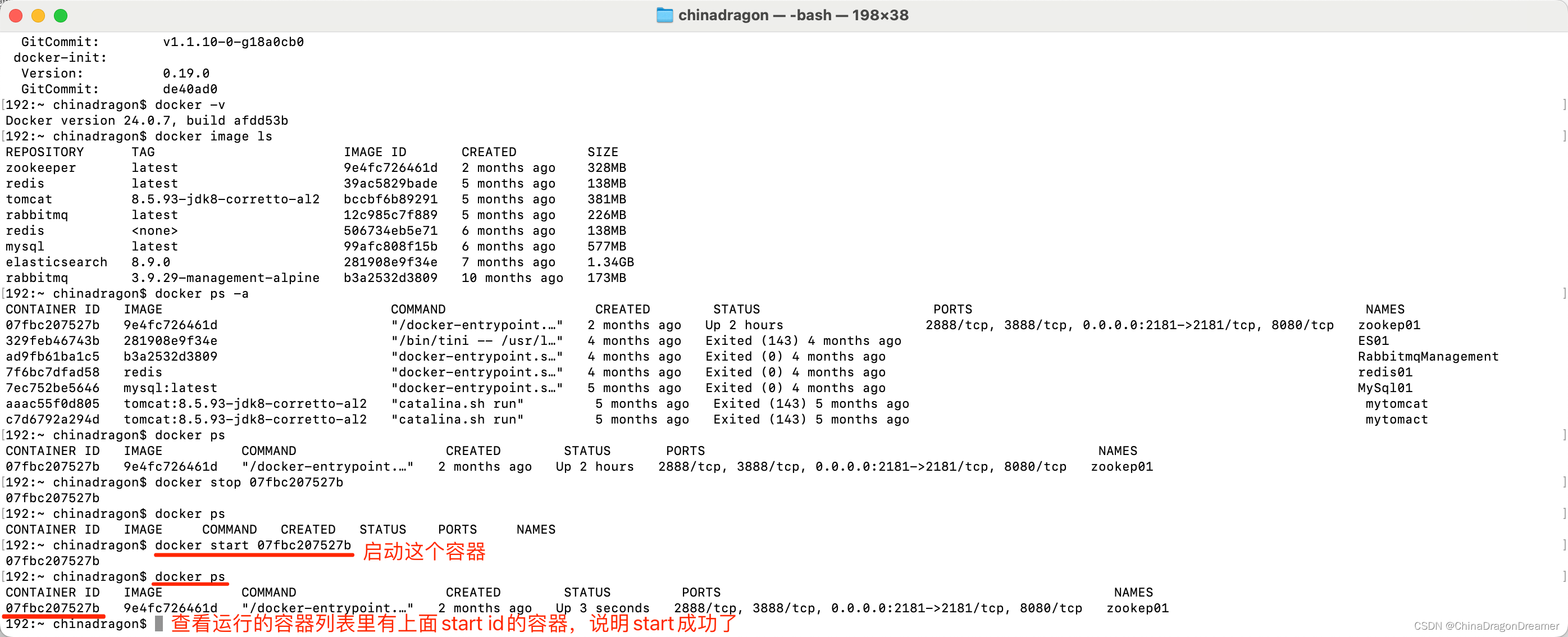
Task: Click the size '1.34GB'
Action: 610,262
